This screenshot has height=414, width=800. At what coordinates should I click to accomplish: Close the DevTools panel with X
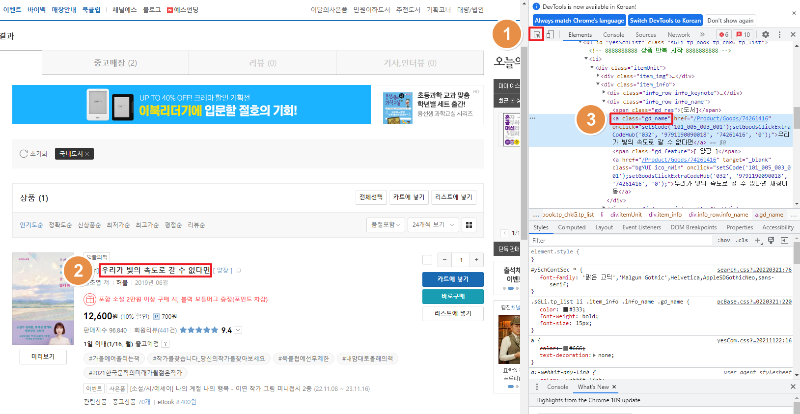pos(792,34)
